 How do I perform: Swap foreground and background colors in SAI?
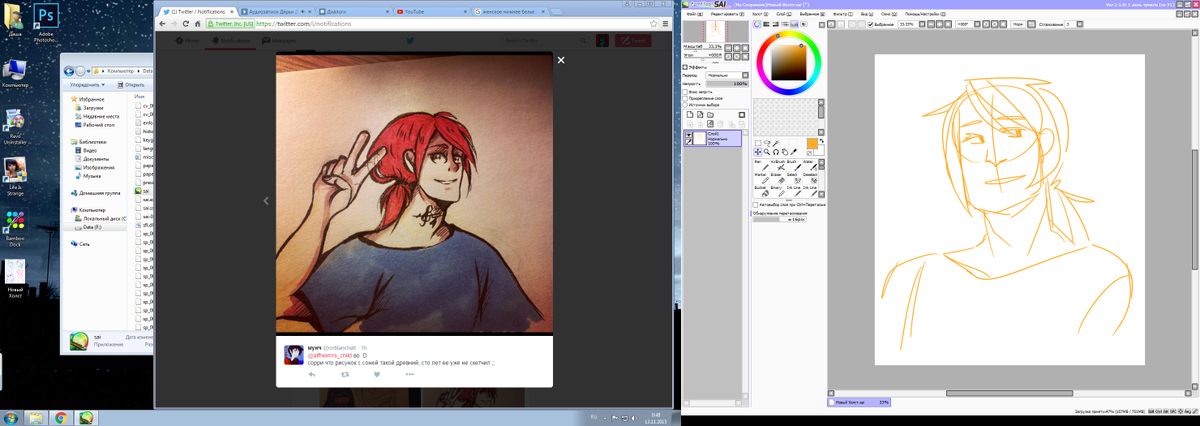(822, 141)
